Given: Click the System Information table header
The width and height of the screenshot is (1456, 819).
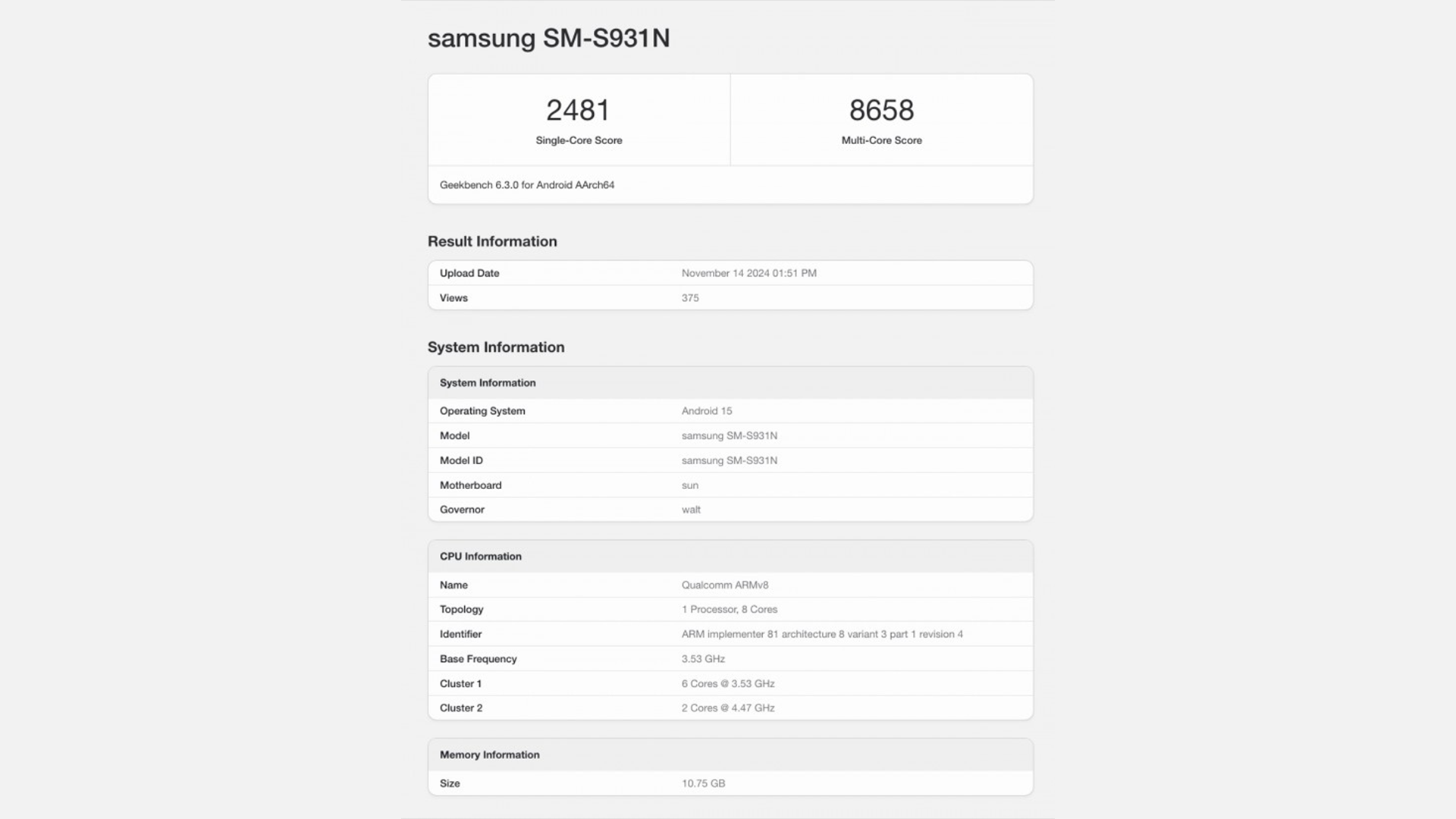Looking at the screenshot, I should [488, 383].
